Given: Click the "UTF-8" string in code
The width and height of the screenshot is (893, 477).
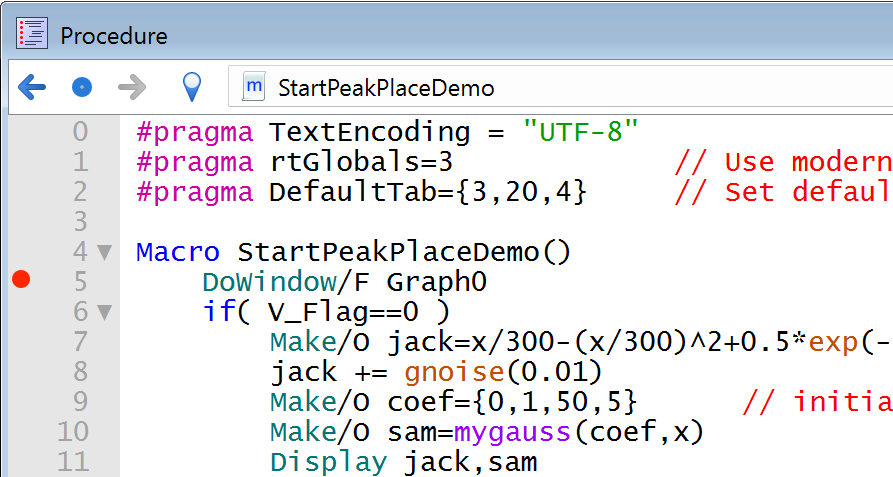Looking at the screenshot, I should pos(580,132).
